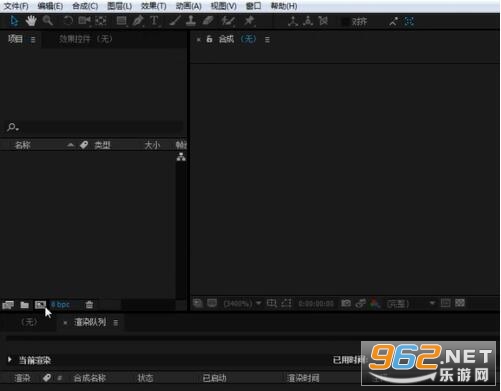Sort project items by 类型 column

click(102, 145)
